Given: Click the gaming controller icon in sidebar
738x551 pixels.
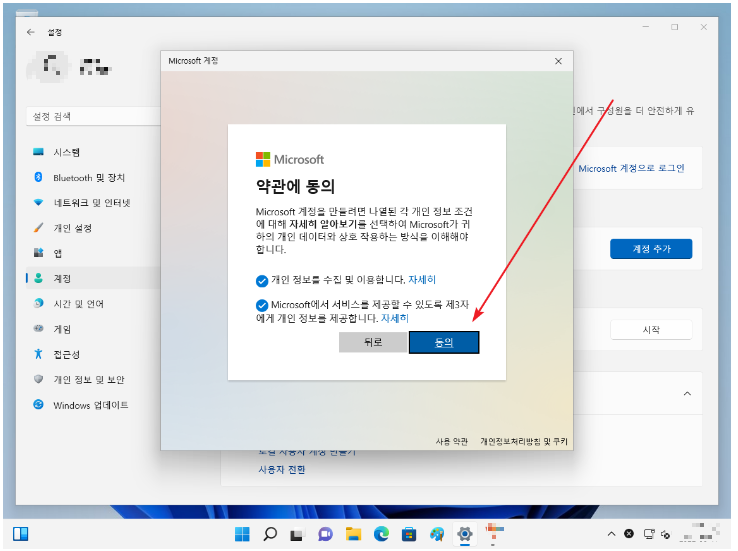Looking at the screenshot, I should pyautogui.click(x=39, y=328).
